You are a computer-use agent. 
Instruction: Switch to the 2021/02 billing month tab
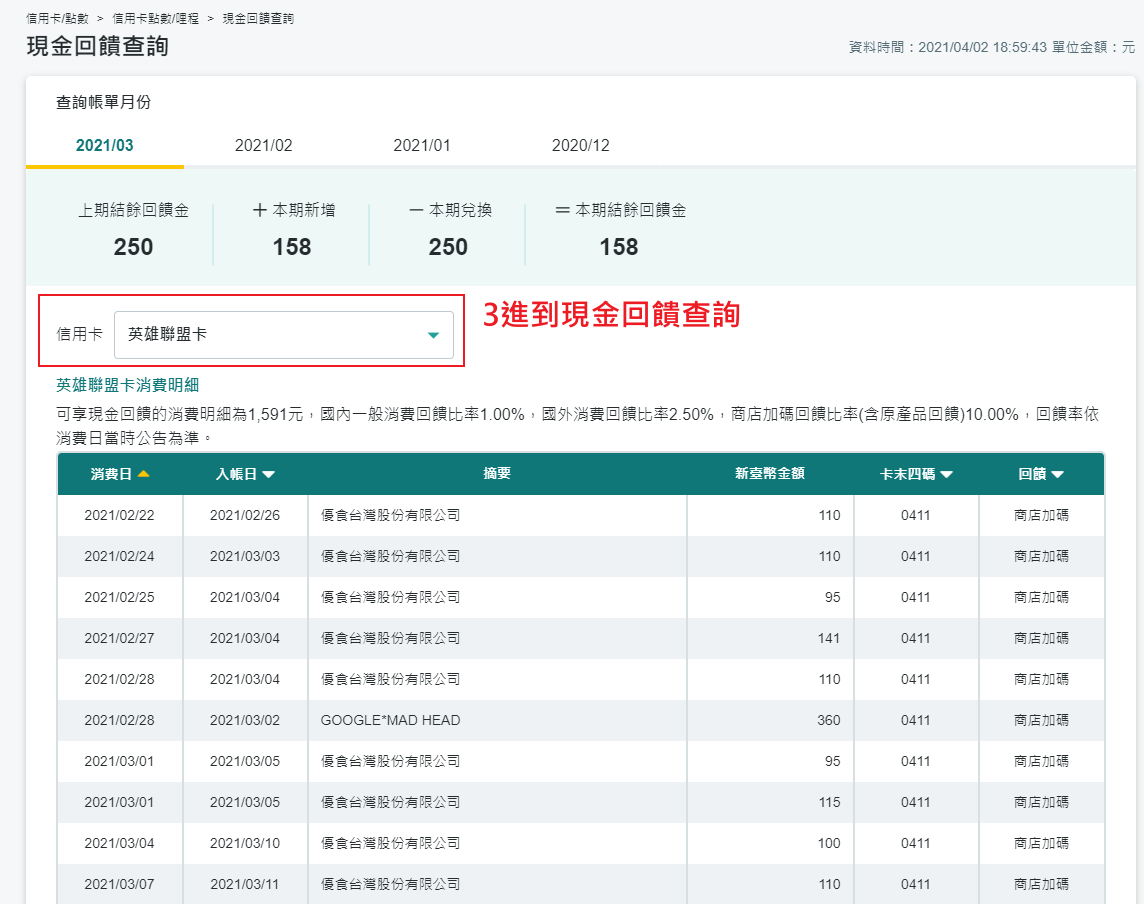coord(263,145)
